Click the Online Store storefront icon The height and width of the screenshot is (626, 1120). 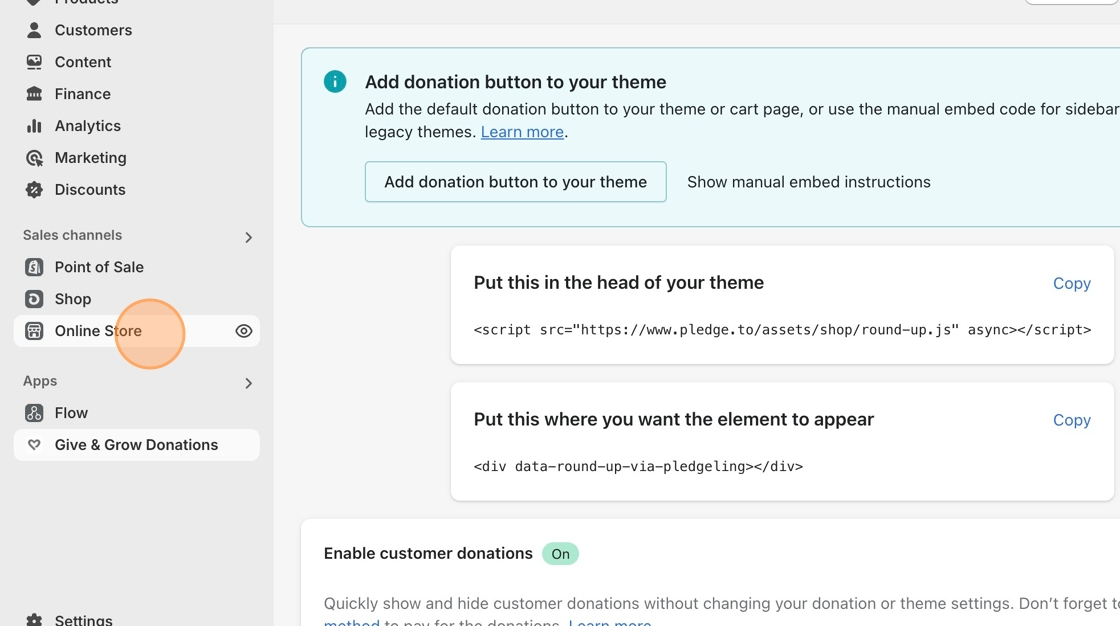point(34,331)
